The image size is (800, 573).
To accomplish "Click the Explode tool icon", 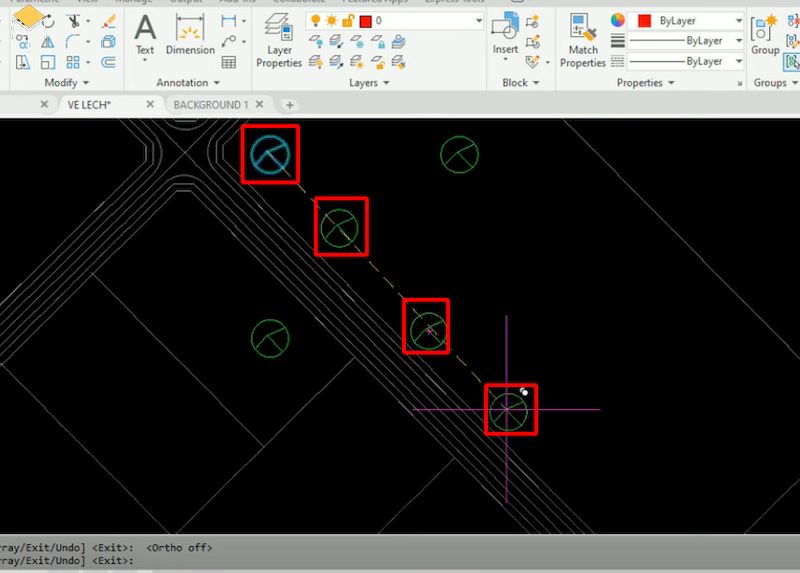I will point(108,41).
